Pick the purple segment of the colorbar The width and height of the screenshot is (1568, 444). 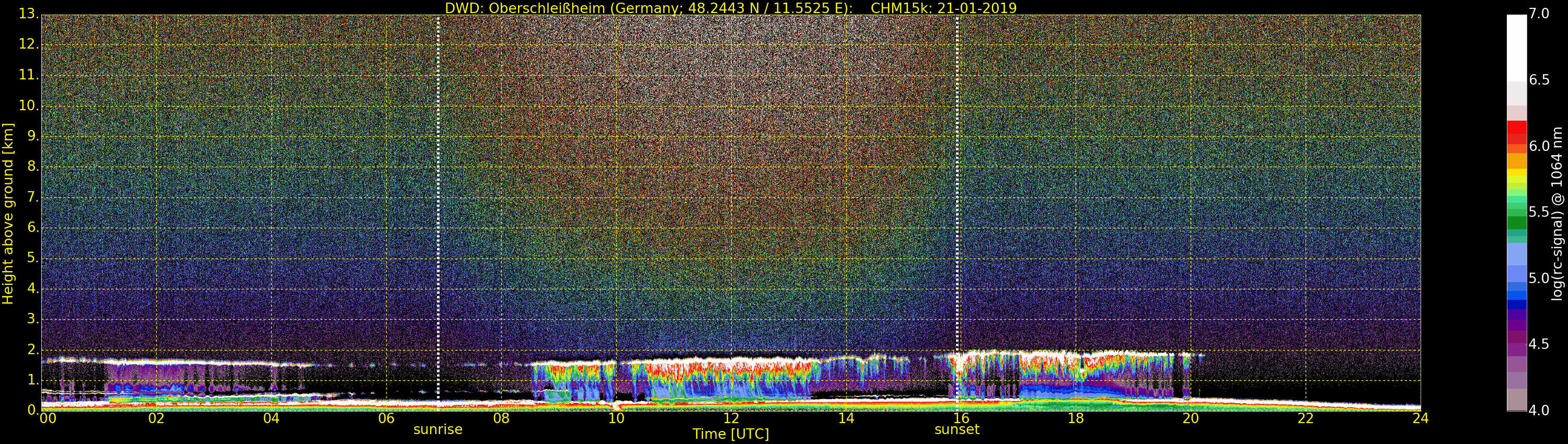1517,325
